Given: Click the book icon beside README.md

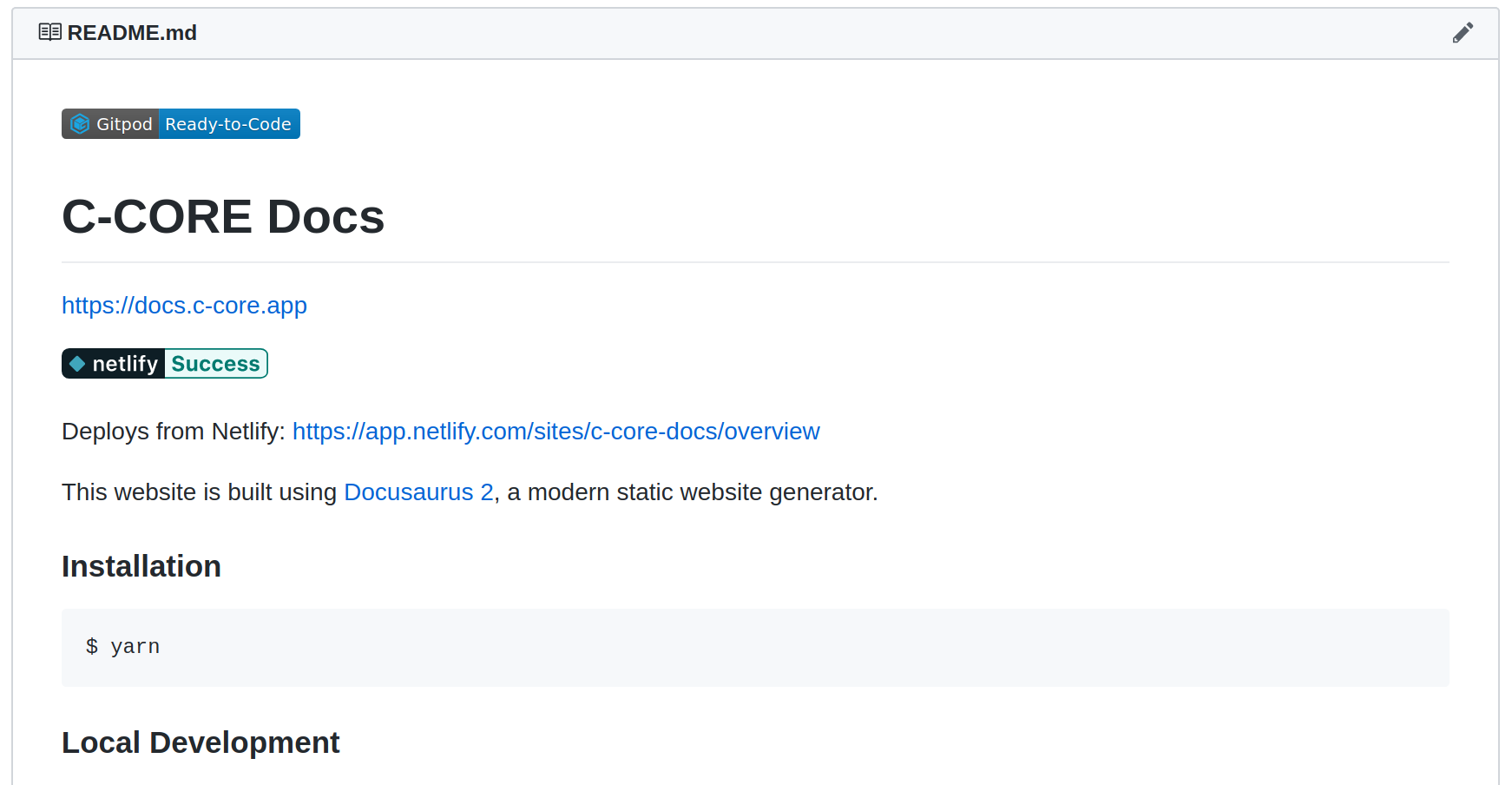Looking at the screenshot, I should [x=50, y=31].
